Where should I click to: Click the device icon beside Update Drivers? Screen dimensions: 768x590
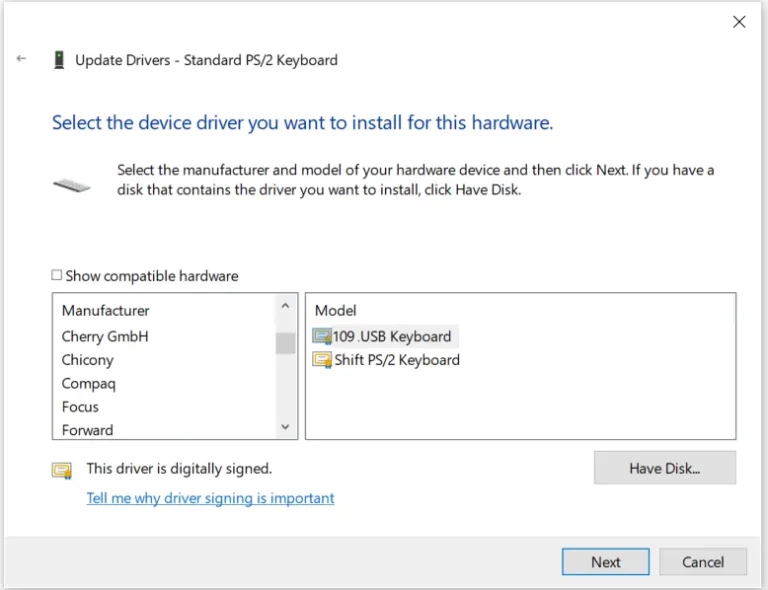pos(59,60)
